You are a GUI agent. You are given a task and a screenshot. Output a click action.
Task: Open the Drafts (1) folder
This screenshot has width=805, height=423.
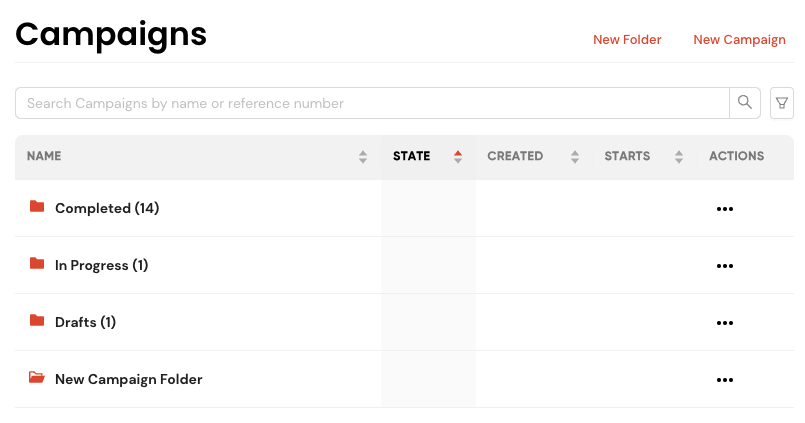tap(85, 322)
